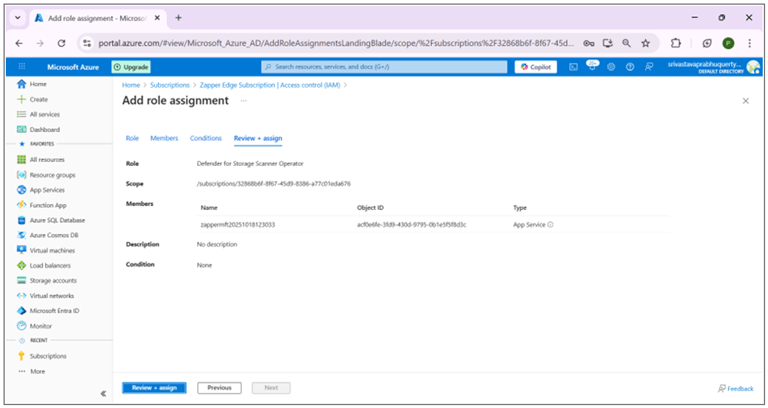Screen dimensions: 768x408
Task: Select member name zappermft20251018123033
Action: (x=238, y=225)
